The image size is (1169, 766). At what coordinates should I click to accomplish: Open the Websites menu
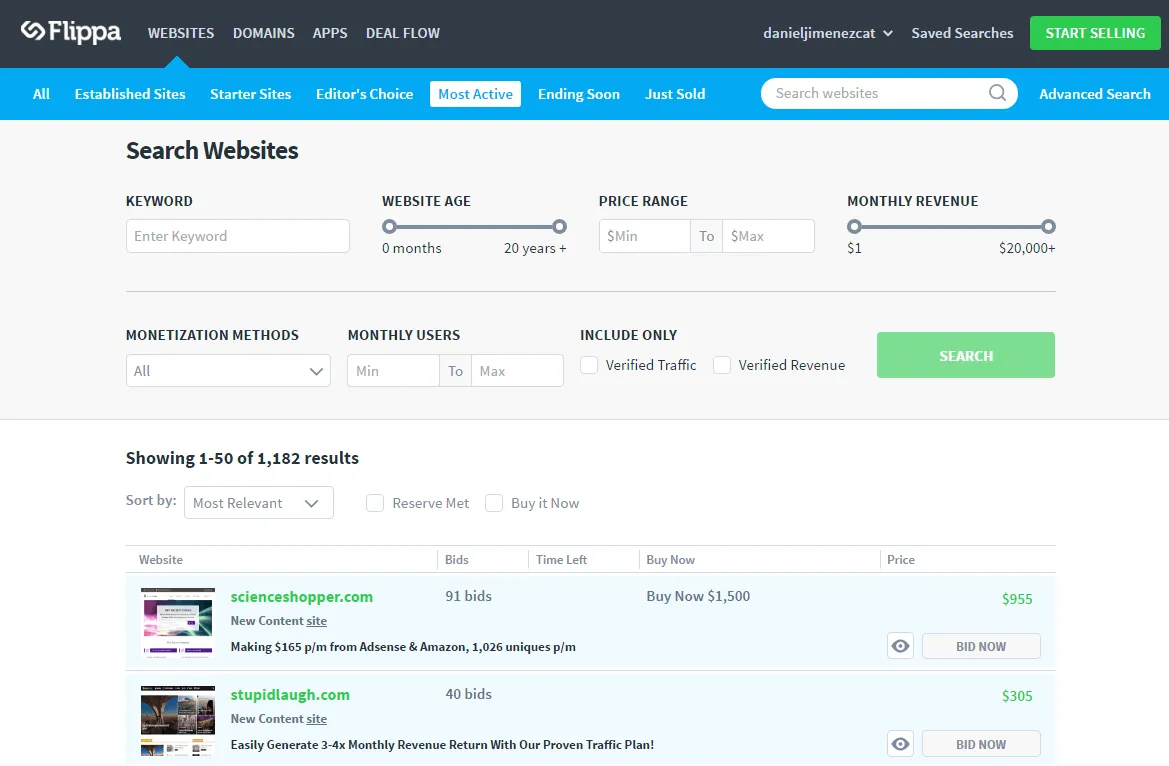tap(180, 33)
